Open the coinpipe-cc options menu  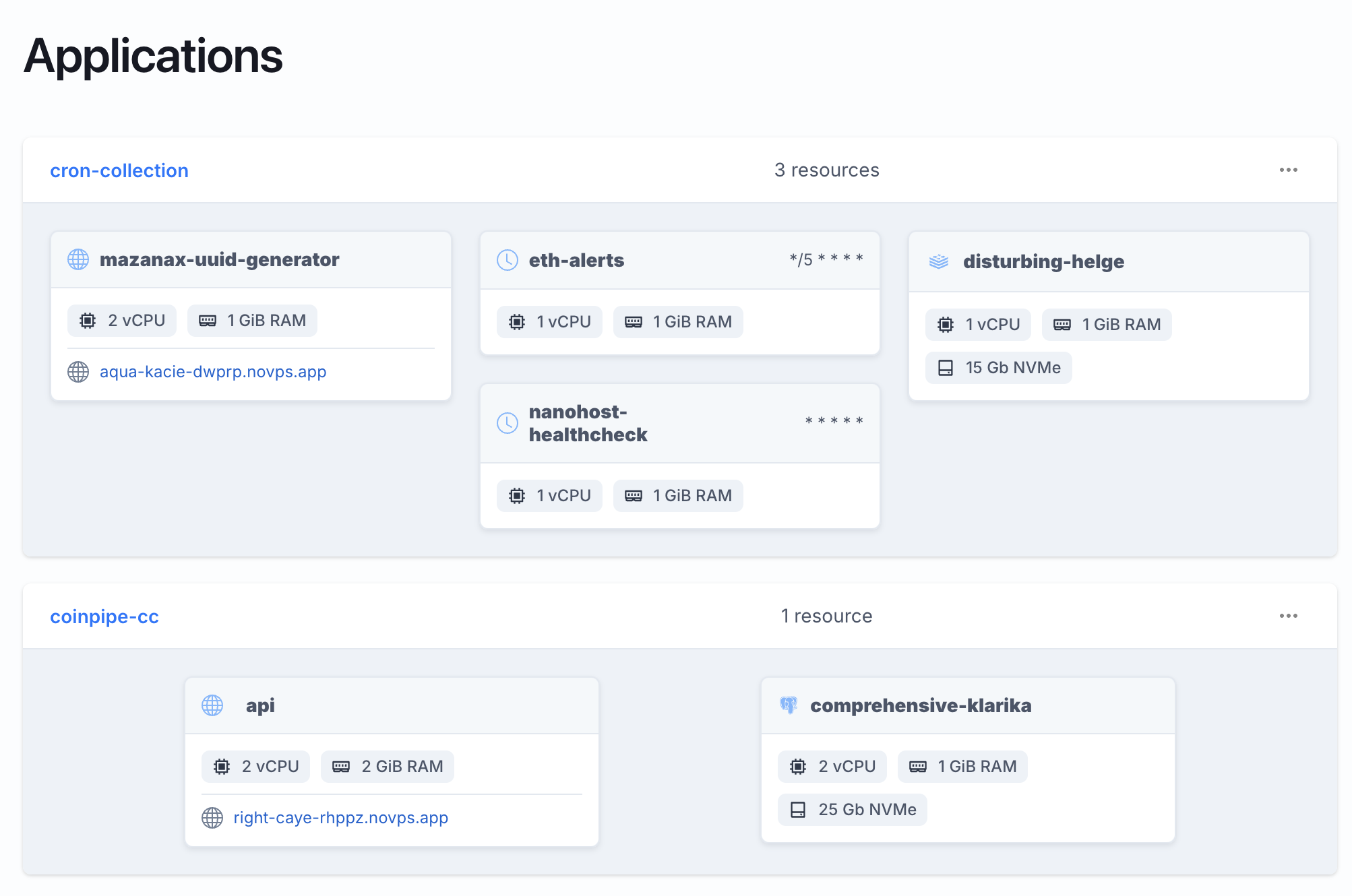click(x=1288, y=615)
